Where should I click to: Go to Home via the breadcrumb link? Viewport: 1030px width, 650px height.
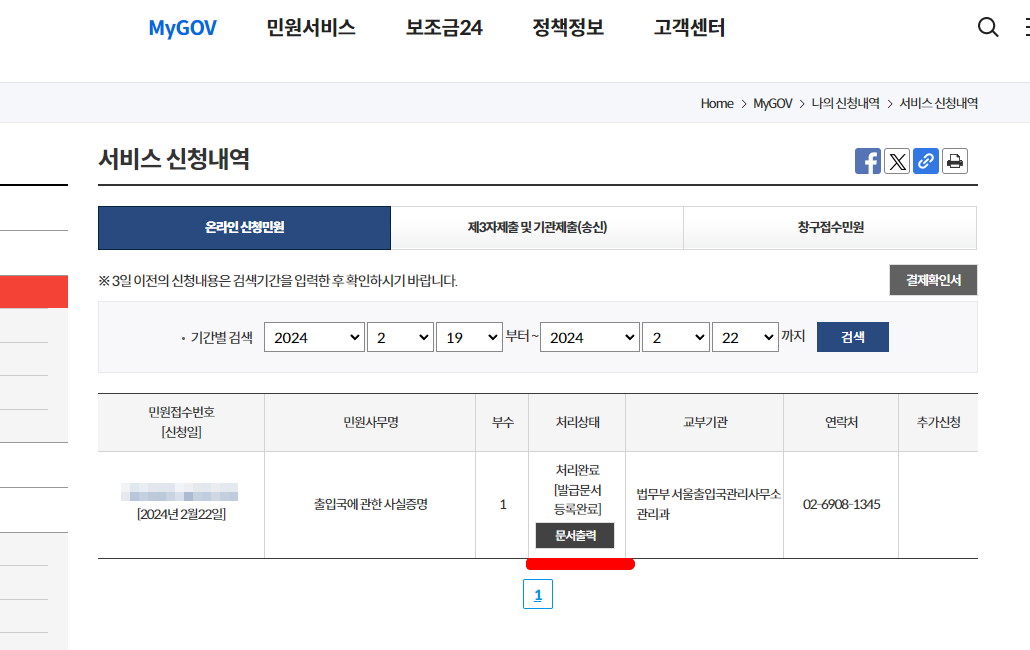point(717,103)
